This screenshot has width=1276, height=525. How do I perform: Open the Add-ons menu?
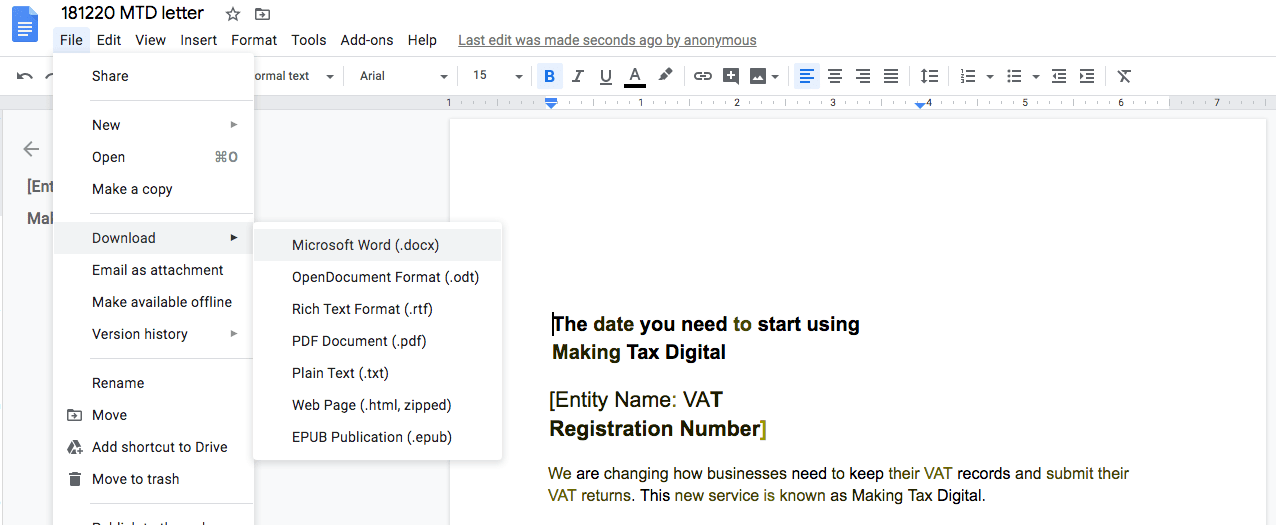click(x=368, y=40)
